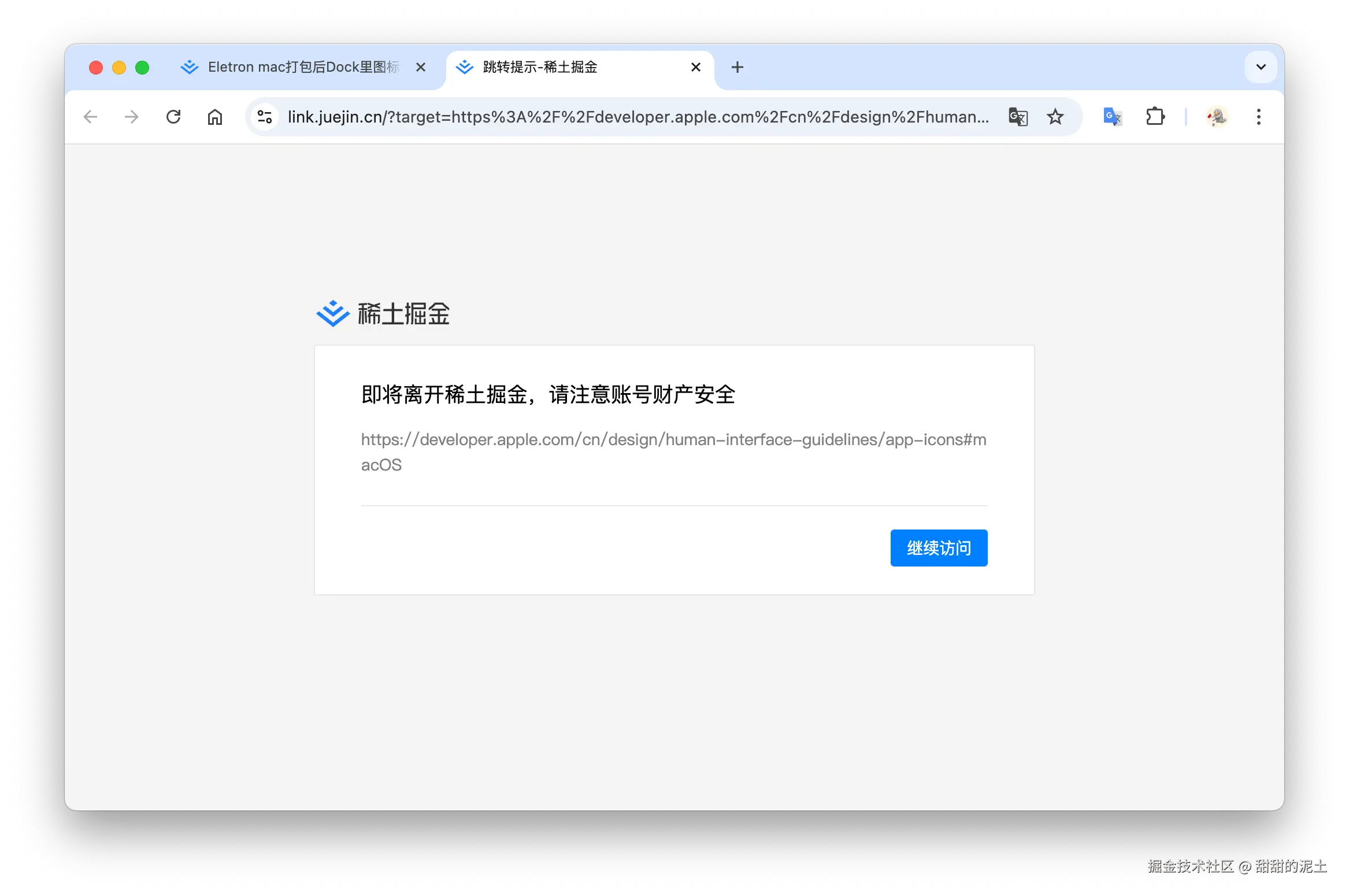
Task: Click the translate icon in the address bar
Action: (x=1018, y=117)
